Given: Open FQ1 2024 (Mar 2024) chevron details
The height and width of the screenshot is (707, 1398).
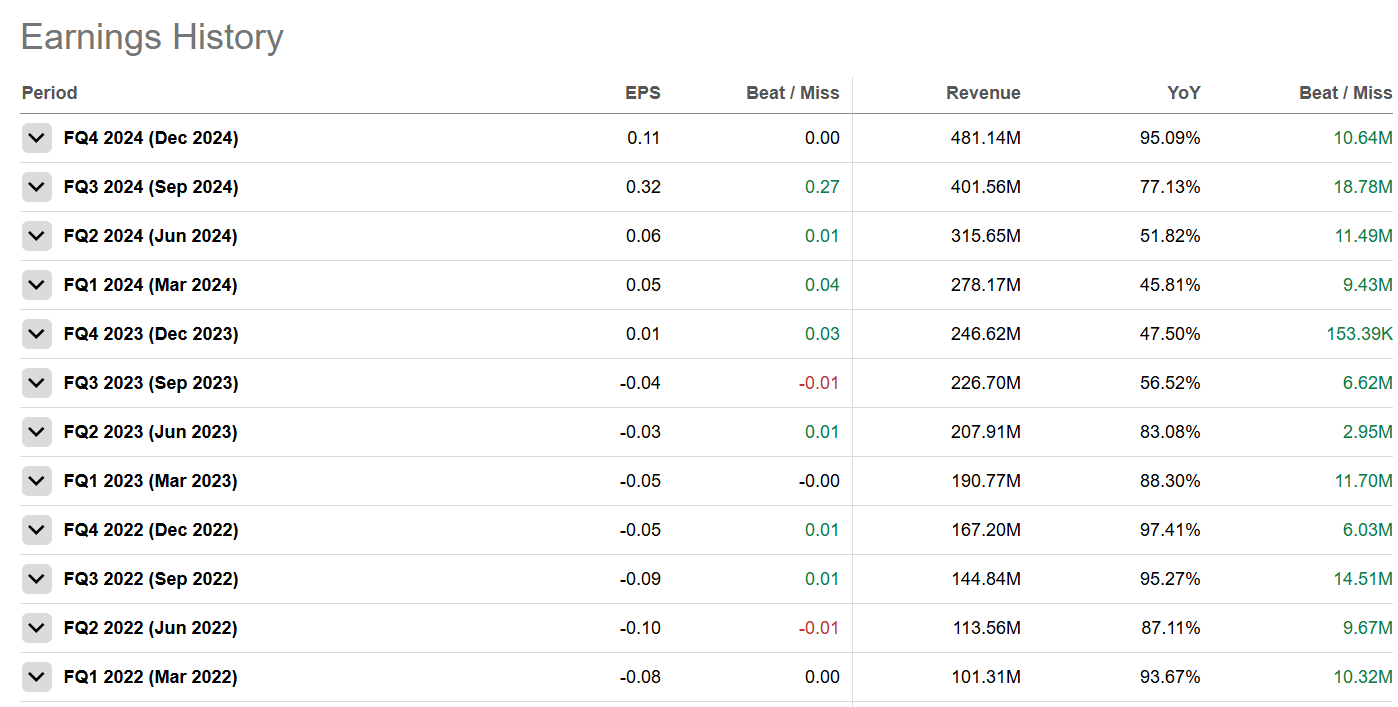Looking at the screenshot, I should coord(37,285).
